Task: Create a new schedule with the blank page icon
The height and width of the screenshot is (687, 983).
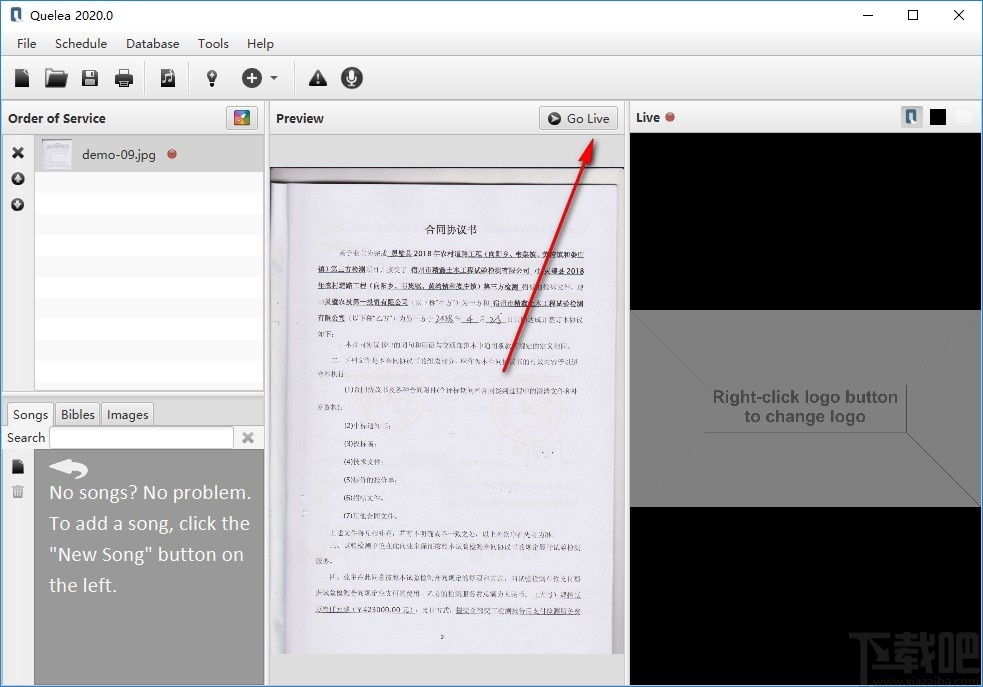Action: pos(21,77)
